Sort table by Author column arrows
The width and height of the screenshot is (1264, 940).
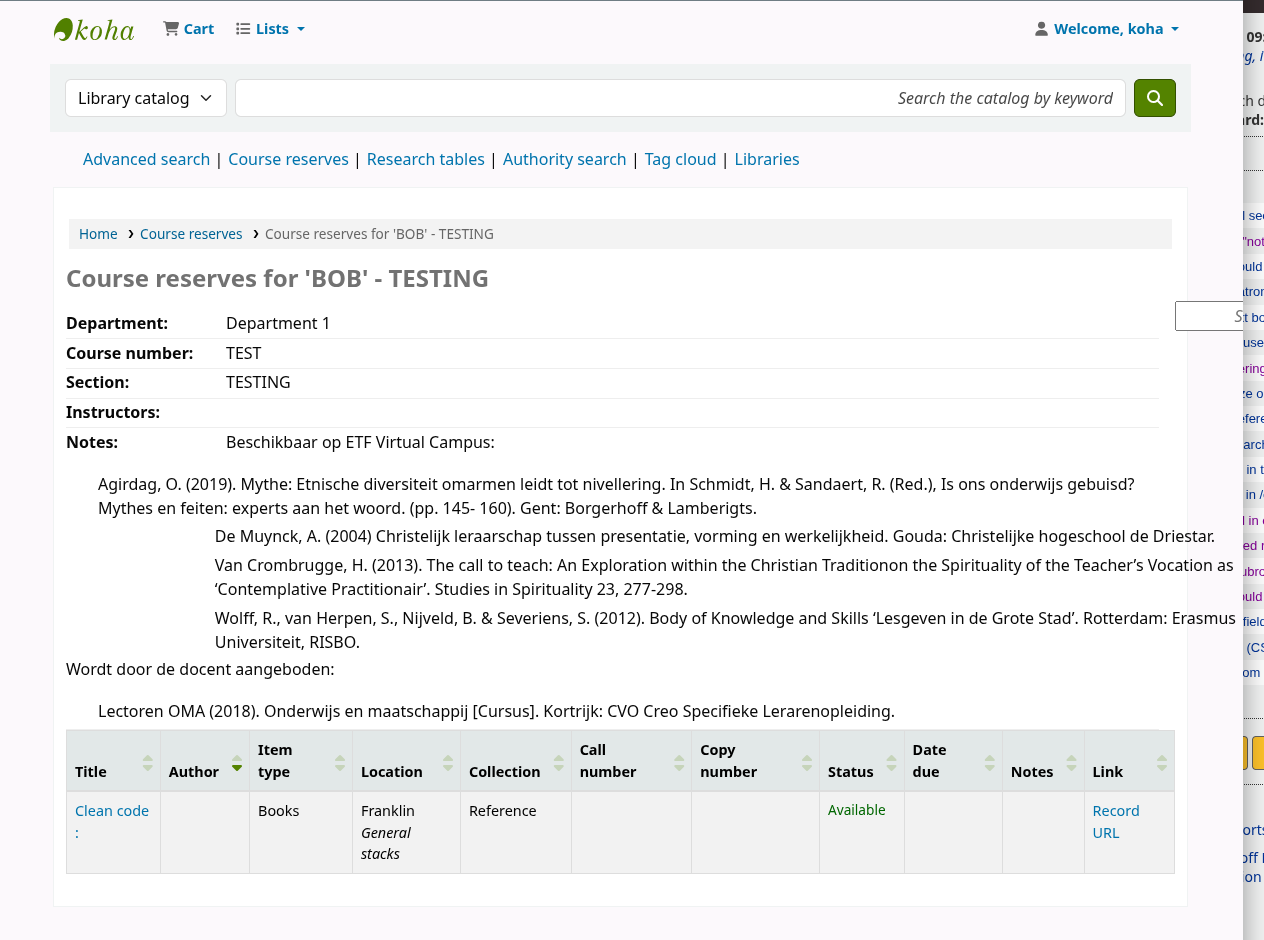point(236,762)
